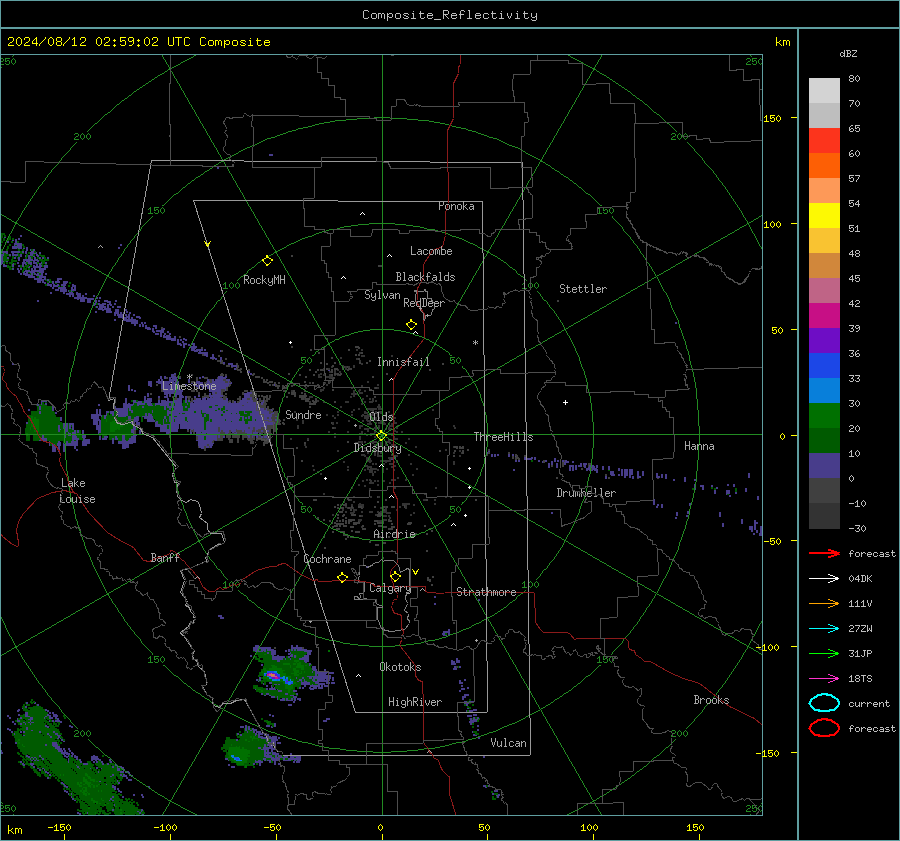Click the cyan current ellipse icon
This screenshot has height=841, width=900.
[824, 703]
